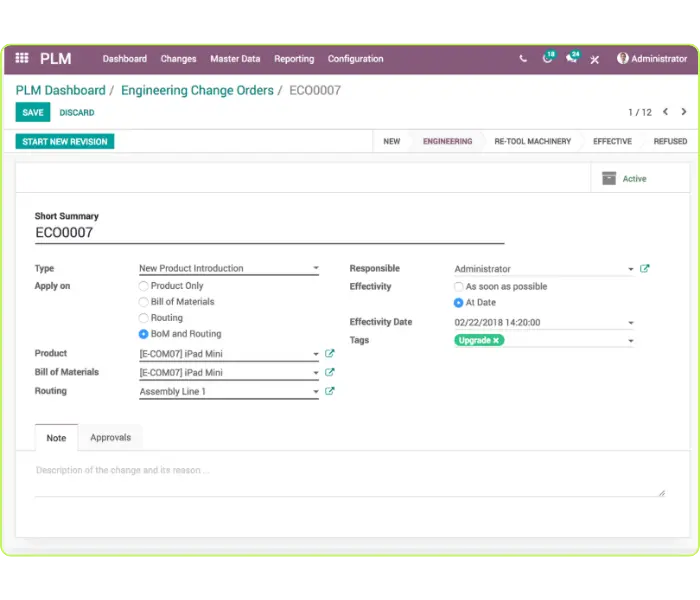
Task: Select BoM and Routing radio option
Action: click(x=143, y=334)
